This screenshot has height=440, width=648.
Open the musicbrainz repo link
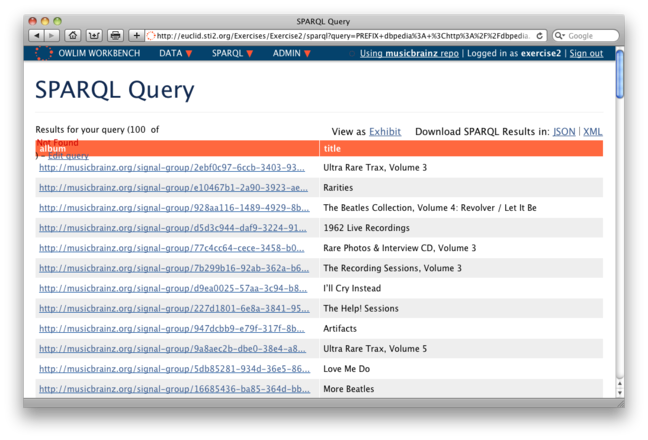click(x=410, y=53)
